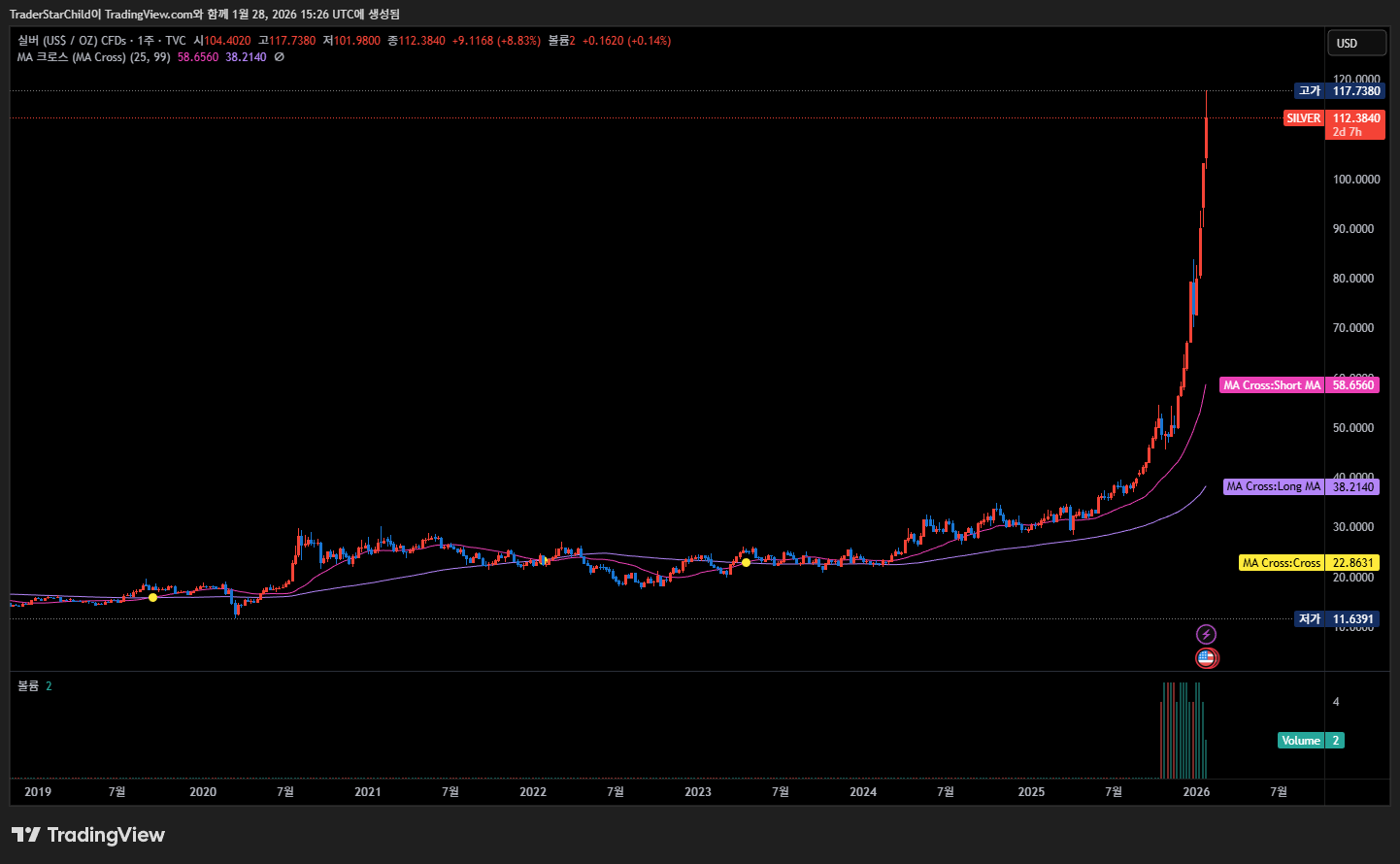The height and width of the screenshot is (864, 1400).
Task: Click the pink MA Cross:Short MA label
Action: [x=1272, y=385]
